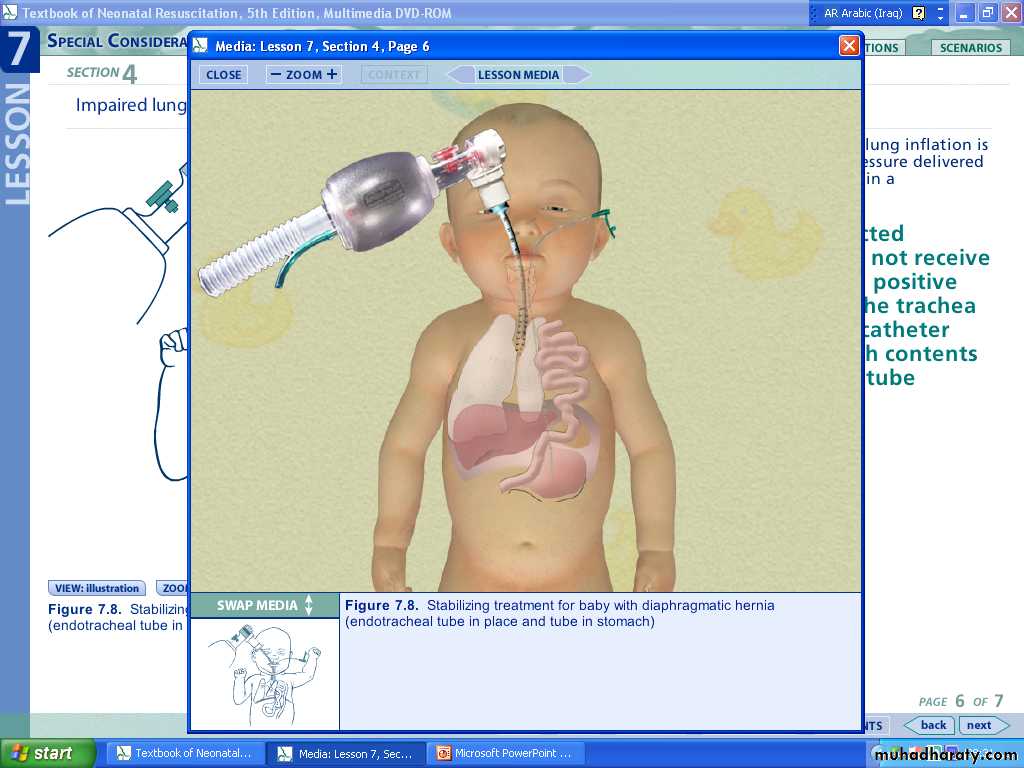Toggle VIEW: illustration button
Viewport: 1024px width, 768px height.
97,589
